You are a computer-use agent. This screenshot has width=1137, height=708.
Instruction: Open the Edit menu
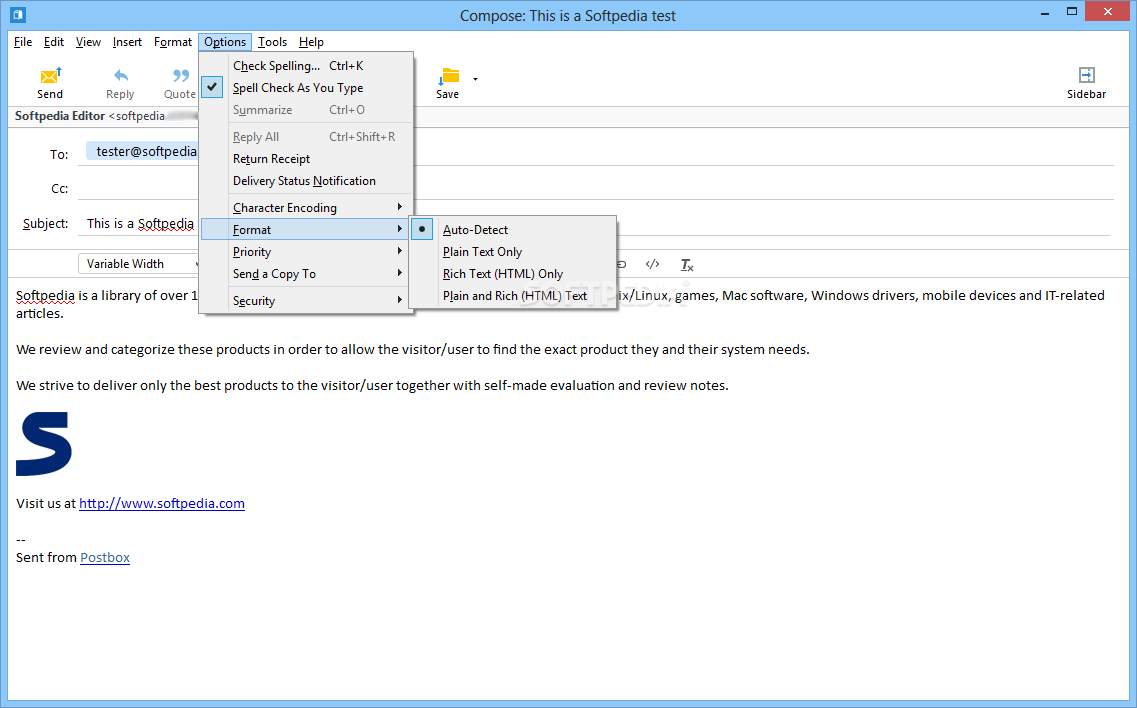point(54,42)
